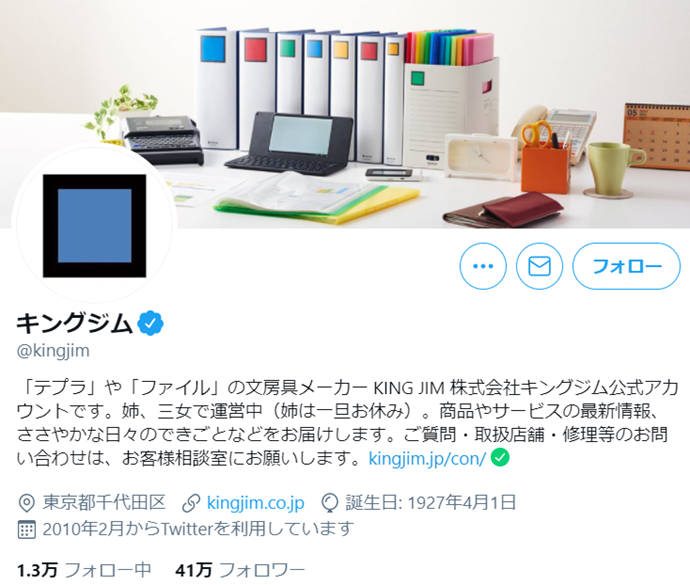
Task: Click the blue verified badge
Action: (150, 323)
